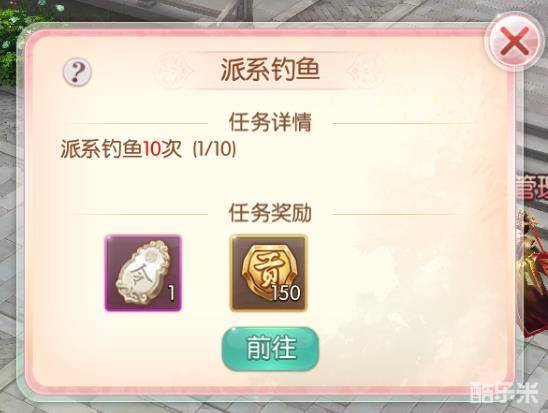Image resolution: width=548 pixels, height=413 pixels.
Task: Select the white jade token reward icon
Action: (x=143, y=273)
